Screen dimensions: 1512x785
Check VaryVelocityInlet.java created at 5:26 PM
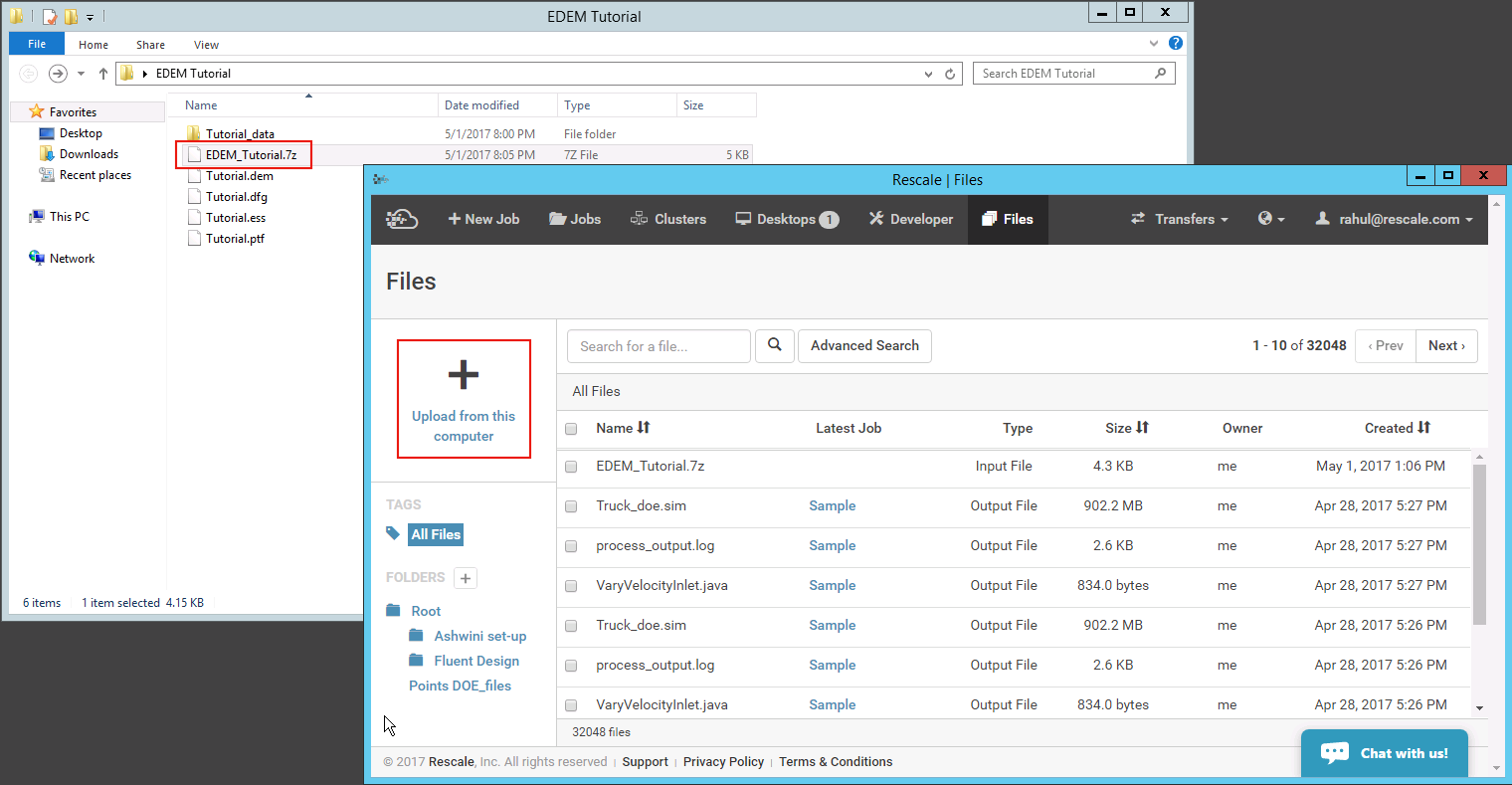click(571, 705)
